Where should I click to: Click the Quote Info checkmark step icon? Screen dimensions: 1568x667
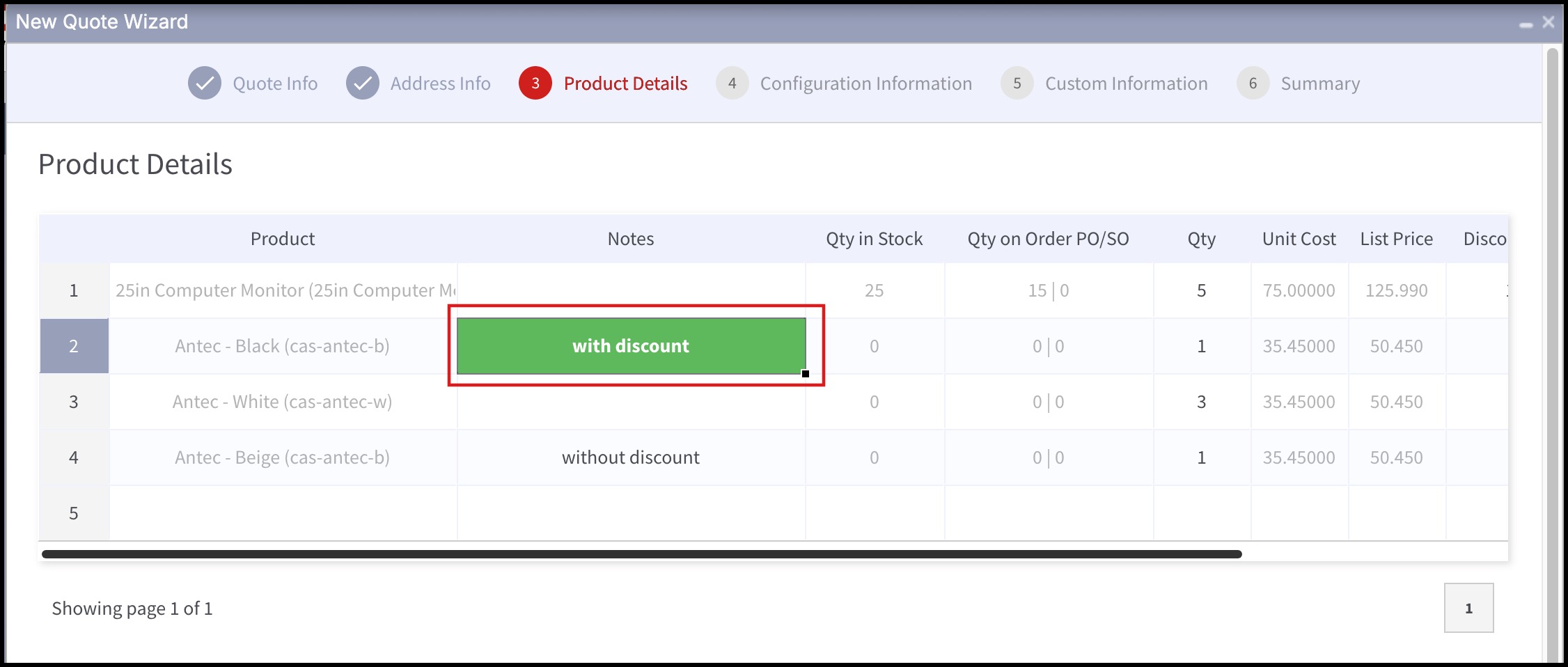click(x=205, y=84)
